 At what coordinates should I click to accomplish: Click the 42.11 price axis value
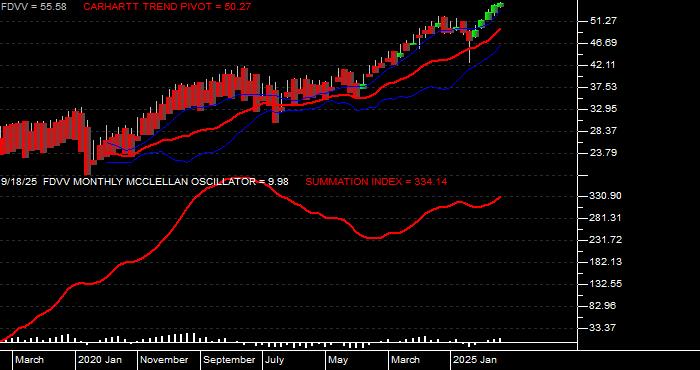tap(604, 65)
